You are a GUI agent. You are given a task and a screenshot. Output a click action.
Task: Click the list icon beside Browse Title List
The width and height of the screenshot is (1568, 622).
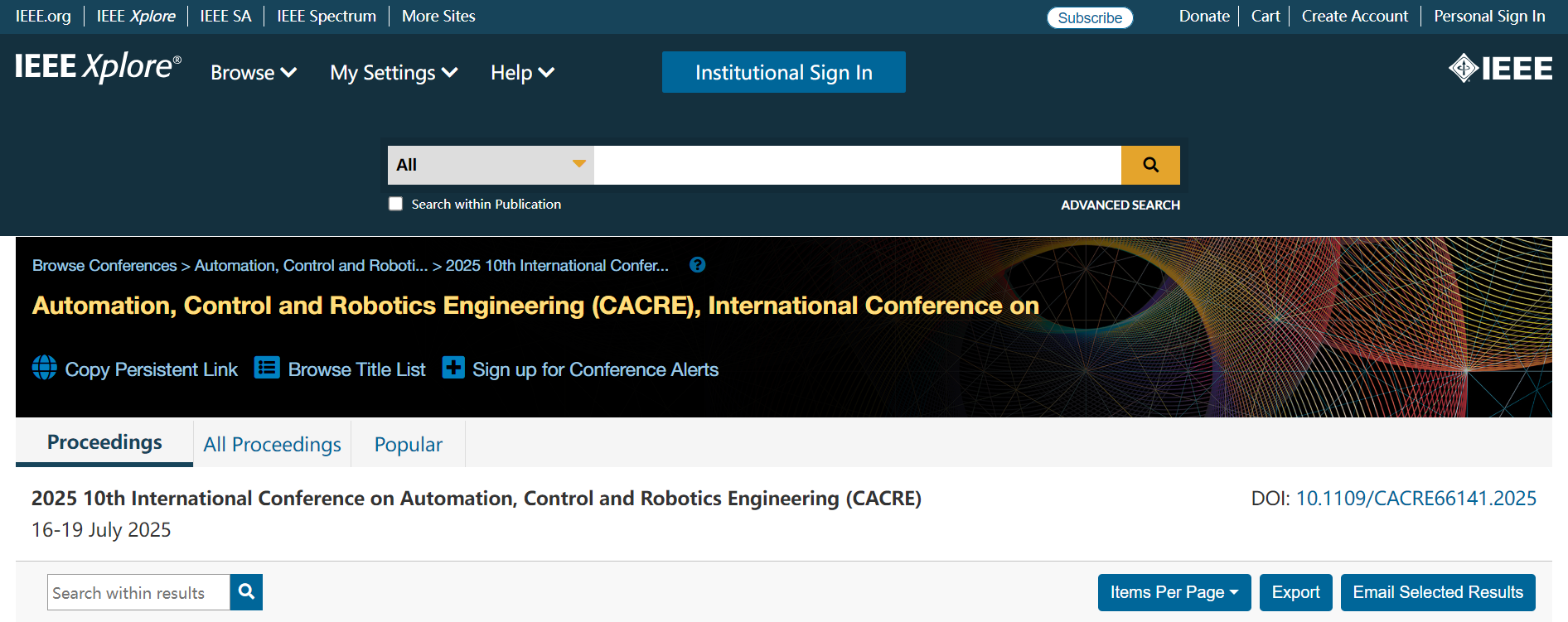[x=267, y=367]
